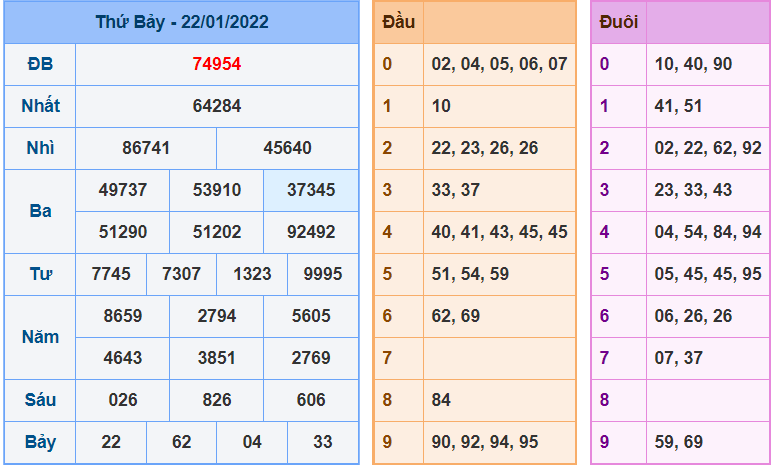Select the red special prize number 74954
Screen dimensions: 773x465
217,64
